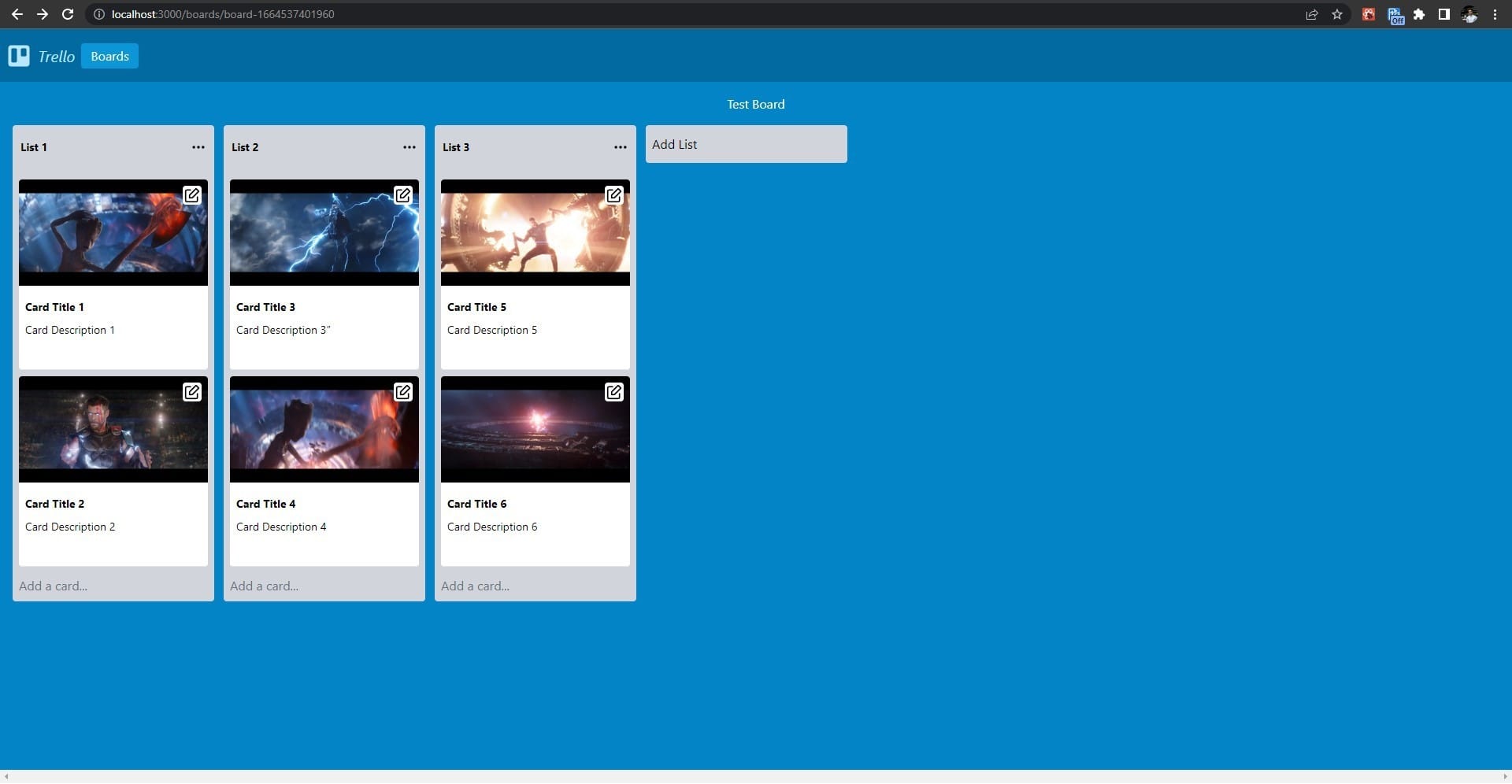Reload the page with the refresh icon

(68, 14)
